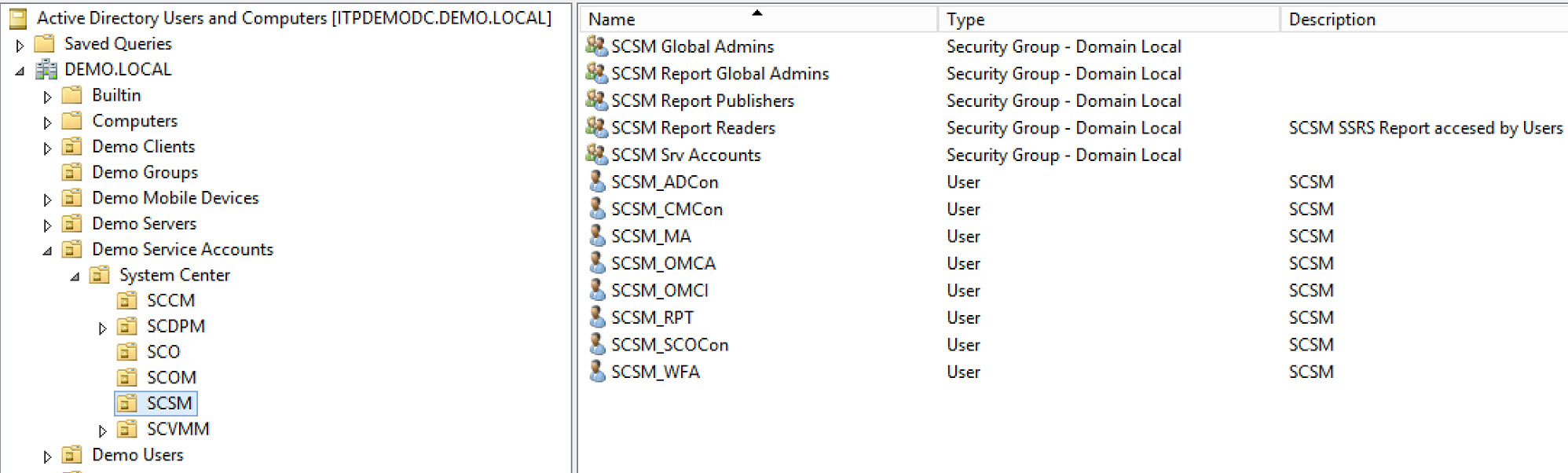
Task: Sort list by Type column header
Action: click(1108, 19)
